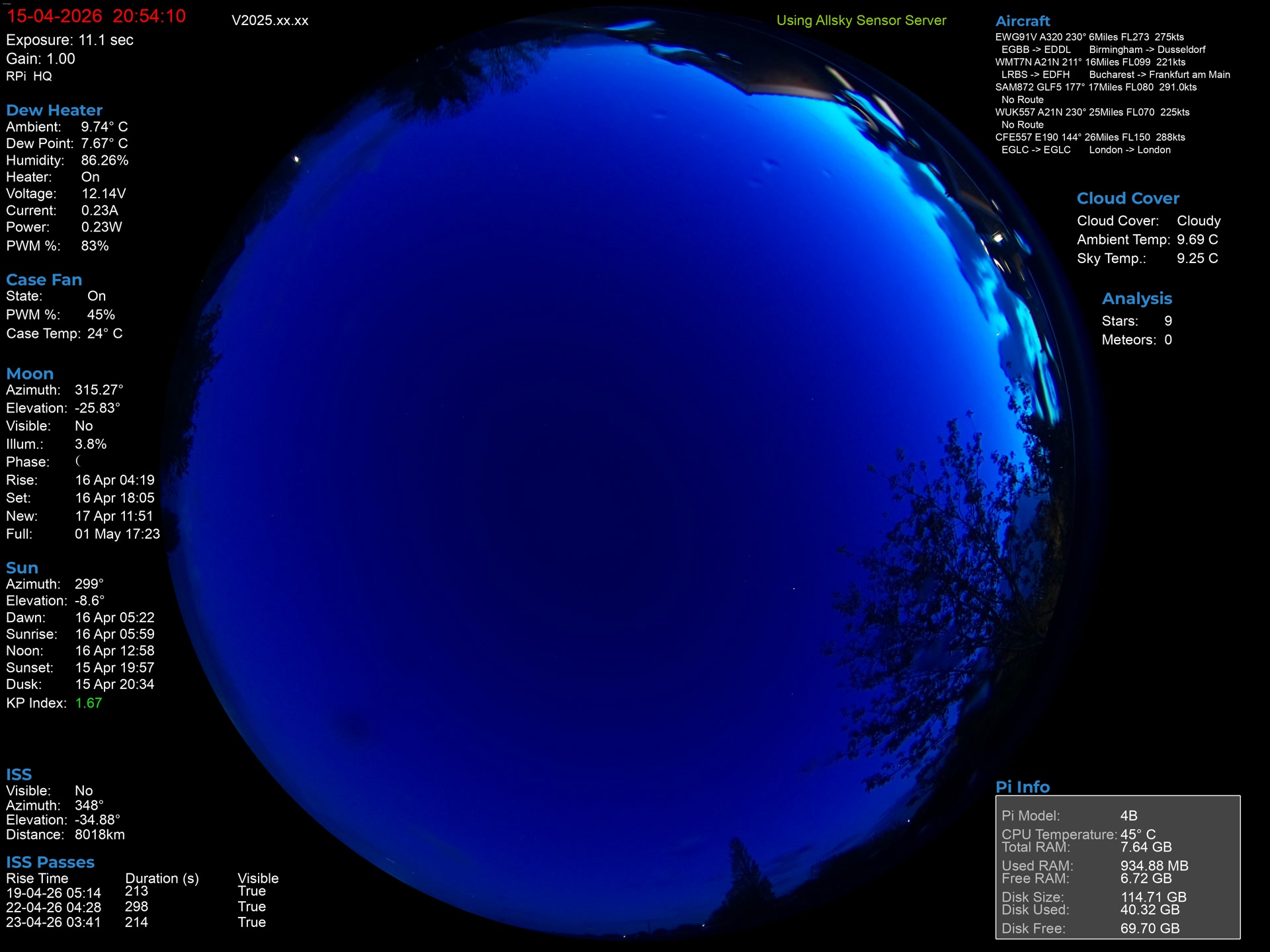This screenshot has width=1270, height=952.
Task: Click the moon phase crescent symbol
Action: (78, 461)
